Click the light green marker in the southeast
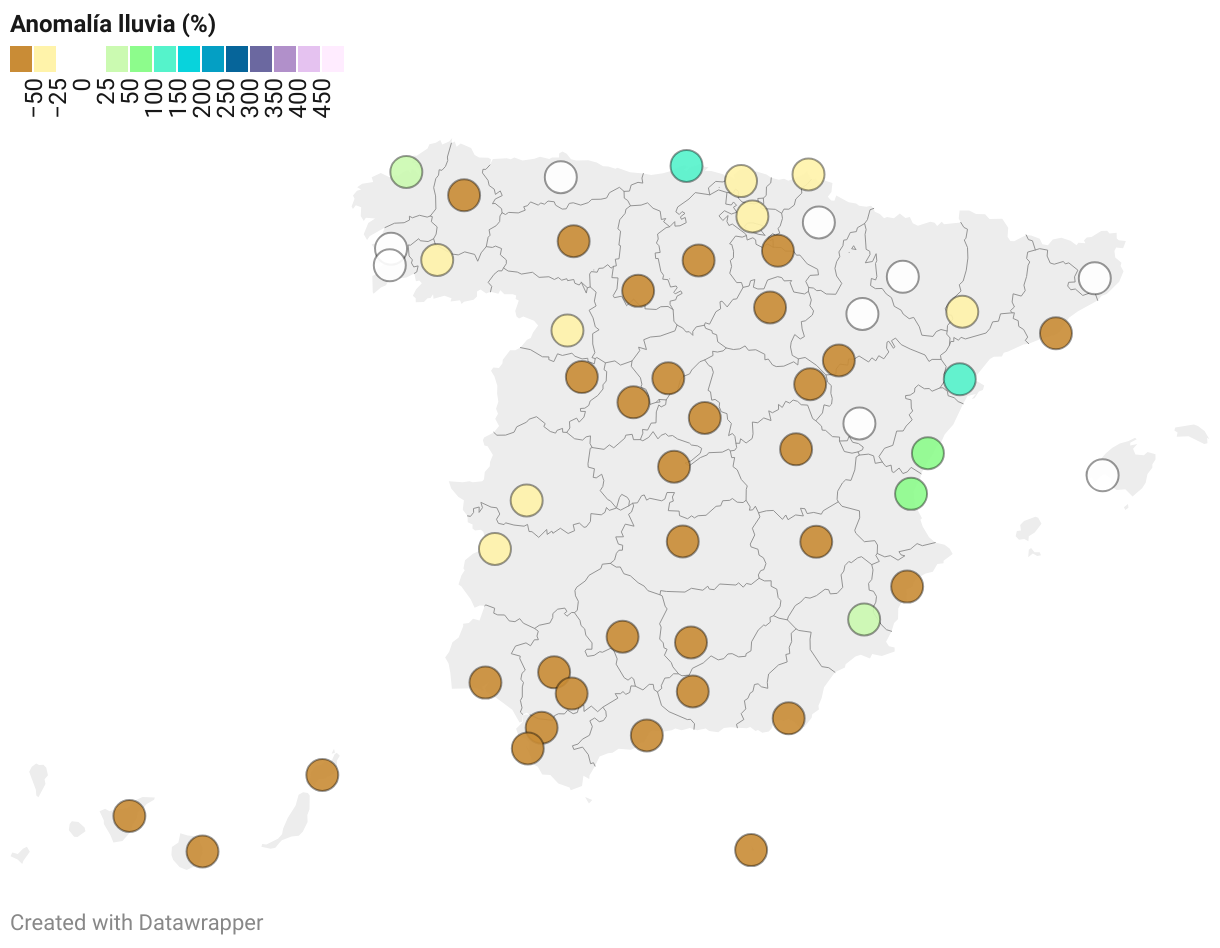Viewport: 1220px width, 948px height. [864, 619]
